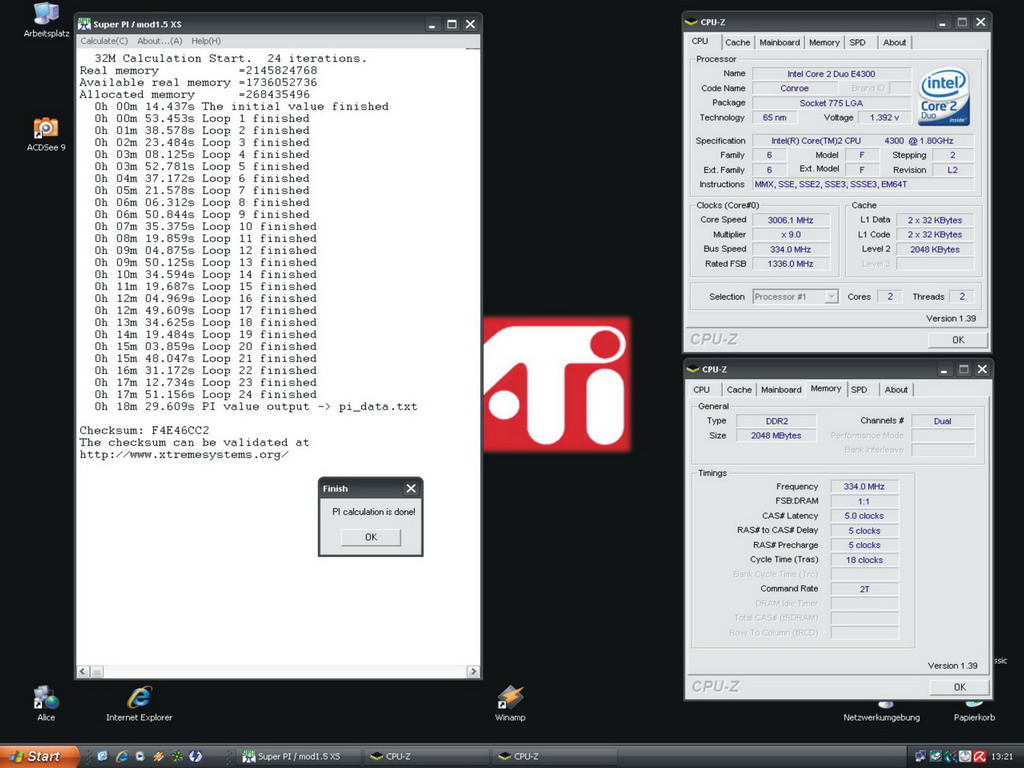The height and width of the screenshot is (768, 1024).
Task: Click the Memory Size 2048 MBytes value
Action: tap(776, 436)
